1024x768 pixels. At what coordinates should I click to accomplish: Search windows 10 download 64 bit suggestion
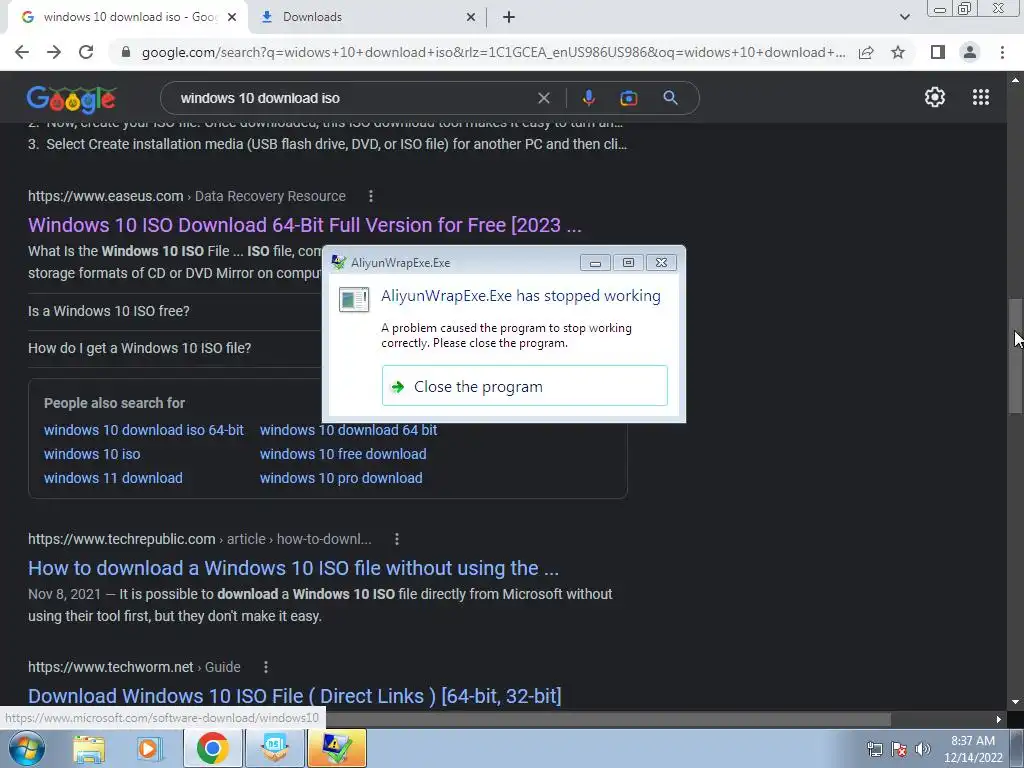pos(348,430)
